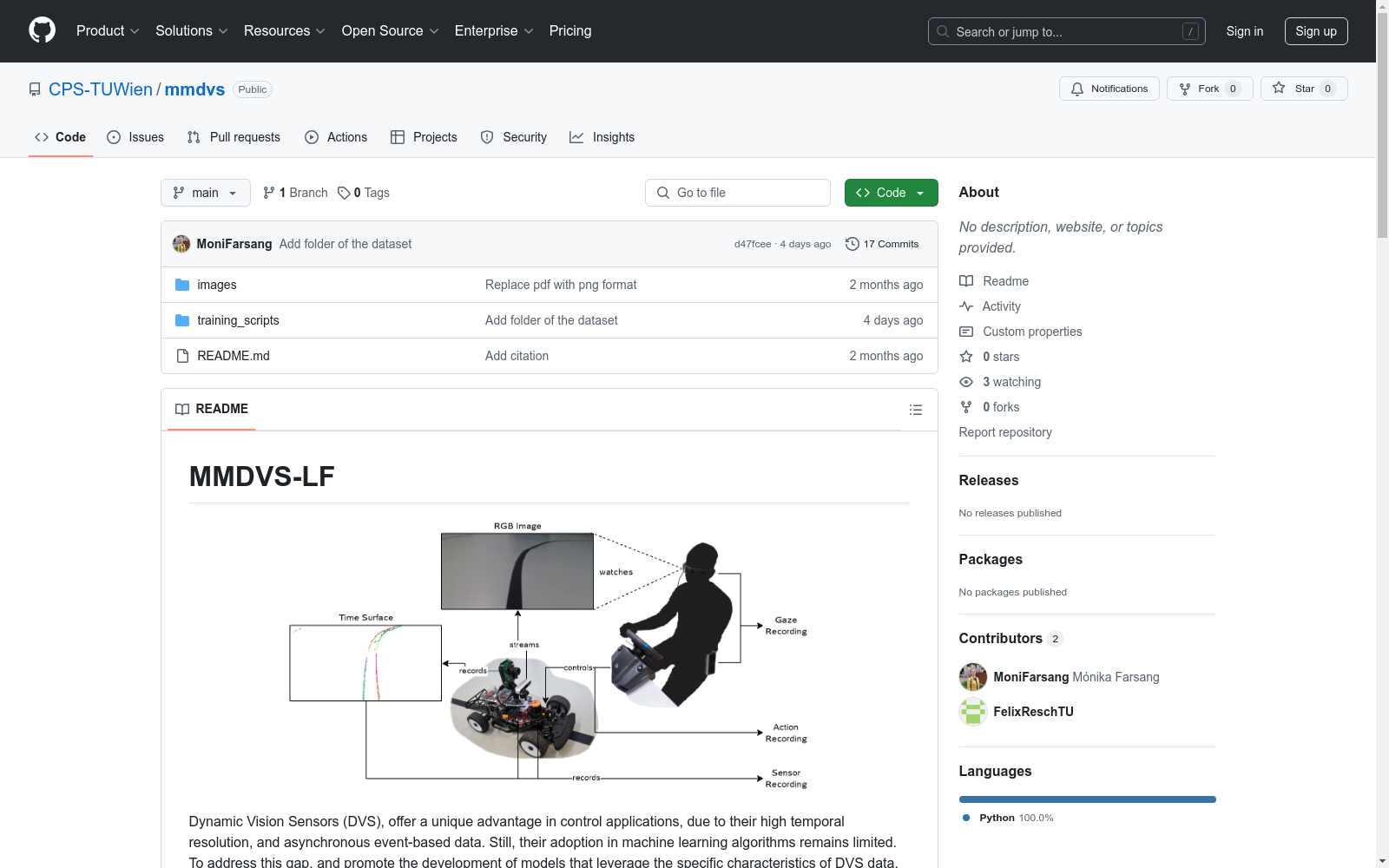Screen dimensions: 1389x868
Task: Open the mmdvs repository link
Action: (x=194, y=89)
